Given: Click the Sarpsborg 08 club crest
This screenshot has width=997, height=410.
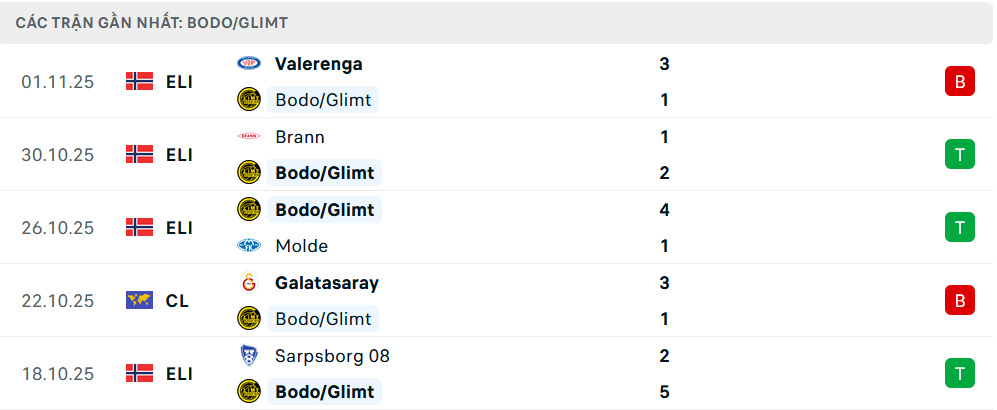Looking at the screenshot, I should tap(248, 356).
